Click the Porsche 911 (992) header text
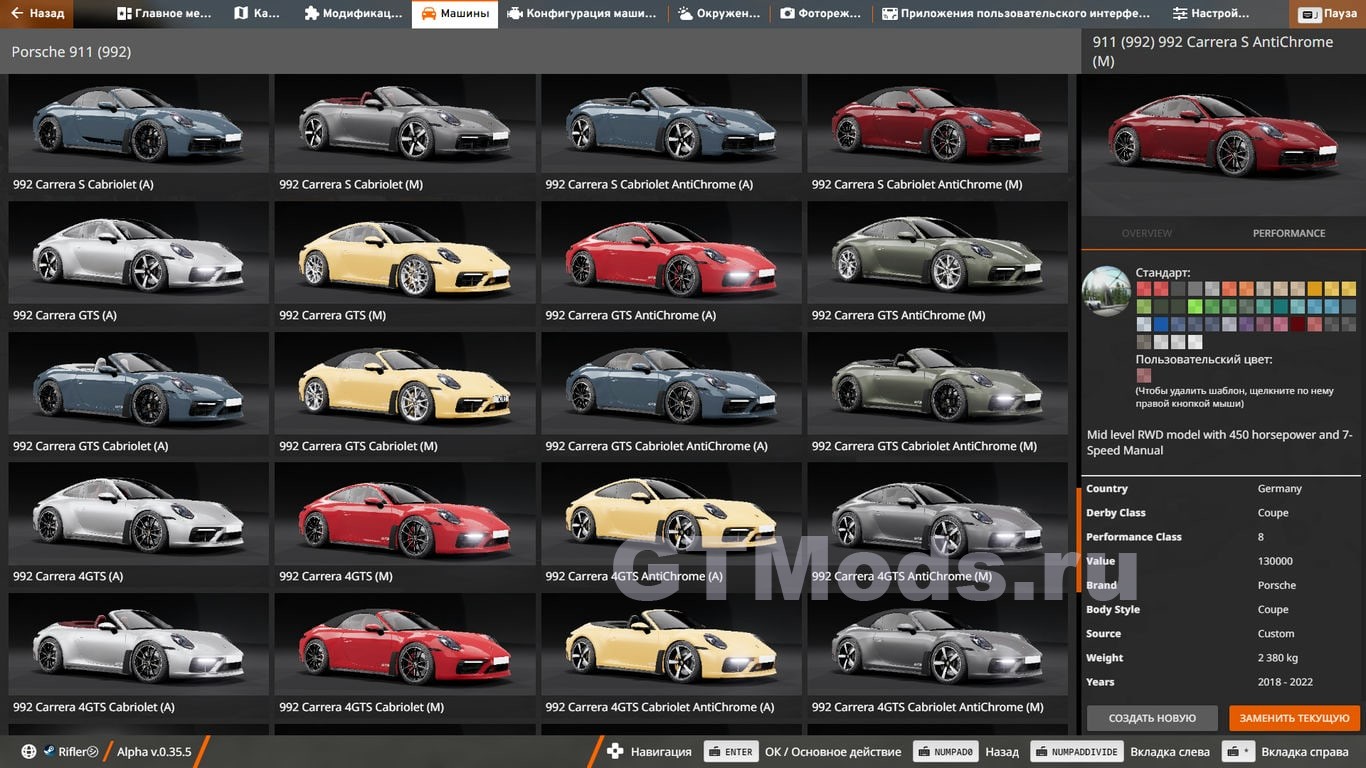Viewport: 1366px width, 768px height. pos(71,51)
